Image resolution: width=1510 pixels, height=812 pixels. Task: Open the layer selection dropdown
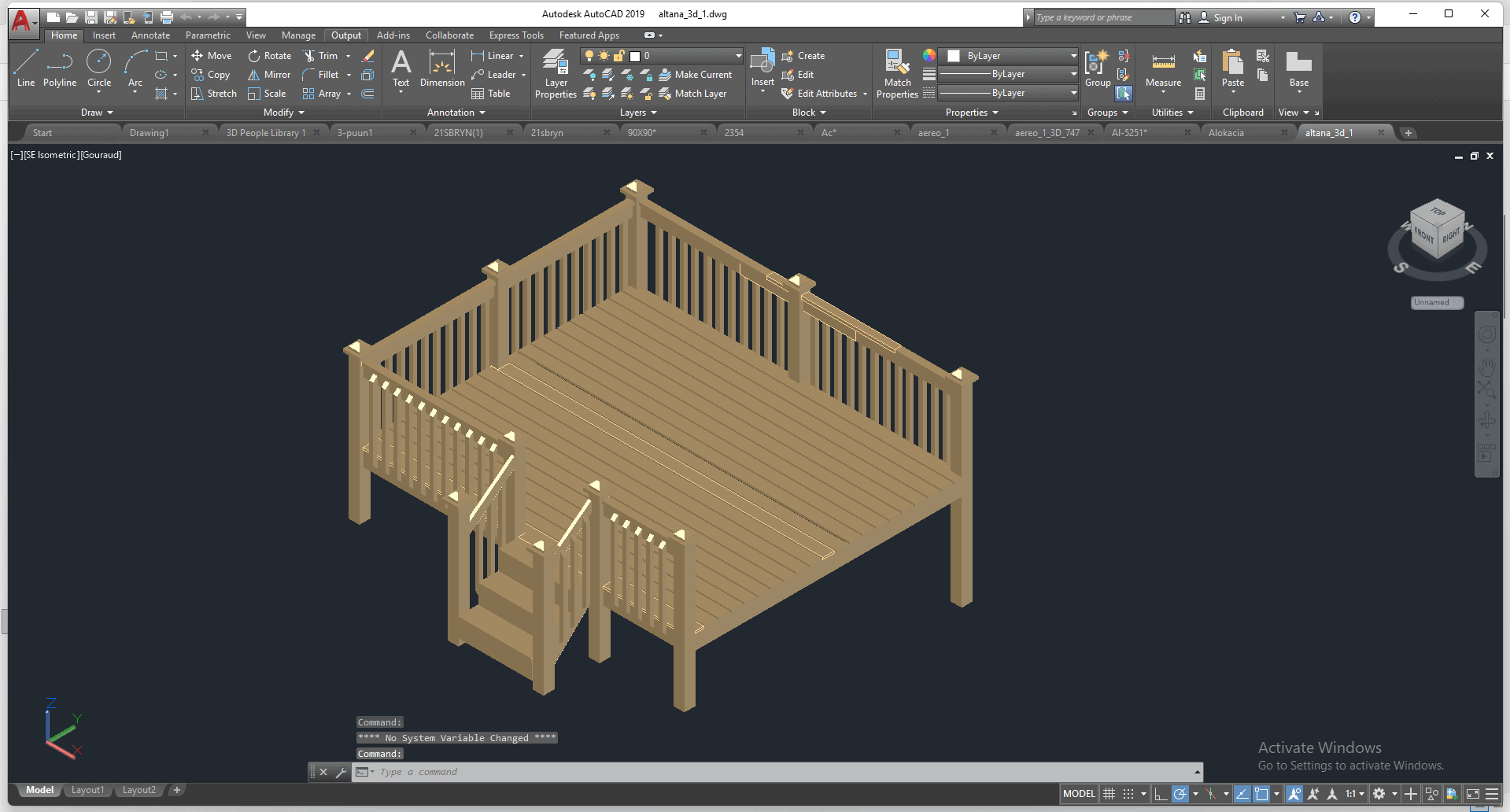[x=738, y=56]
